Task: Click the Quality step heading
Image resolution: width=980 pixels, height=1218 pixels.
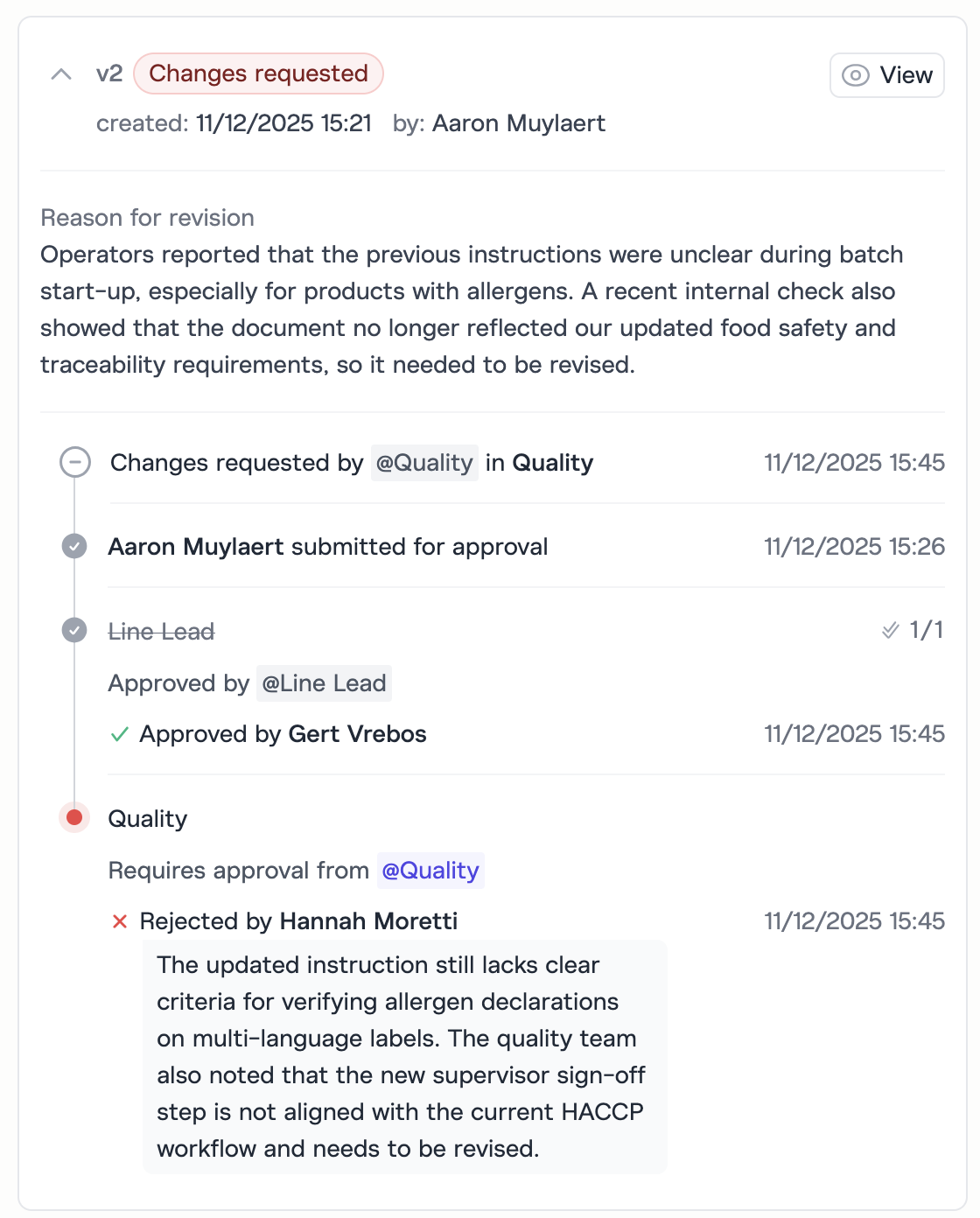Action: 147,819
